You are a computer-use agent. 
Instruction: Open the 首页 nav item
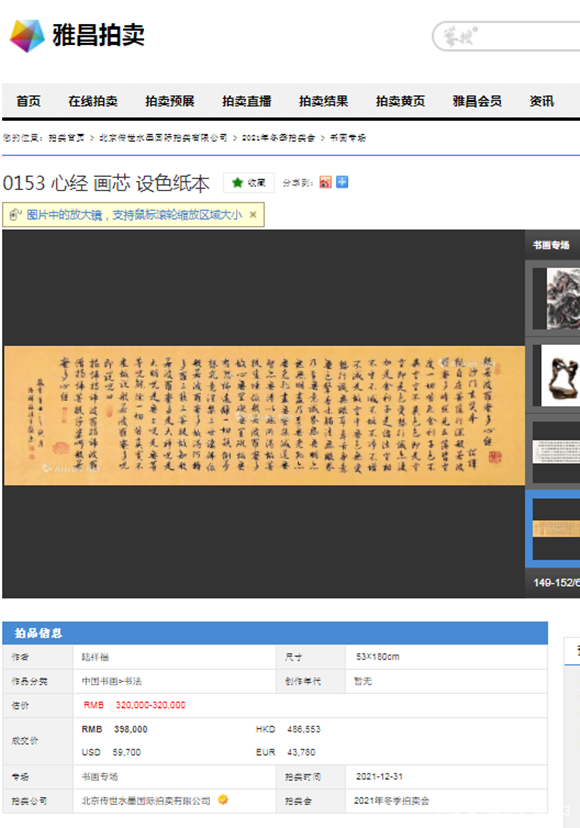29,101
